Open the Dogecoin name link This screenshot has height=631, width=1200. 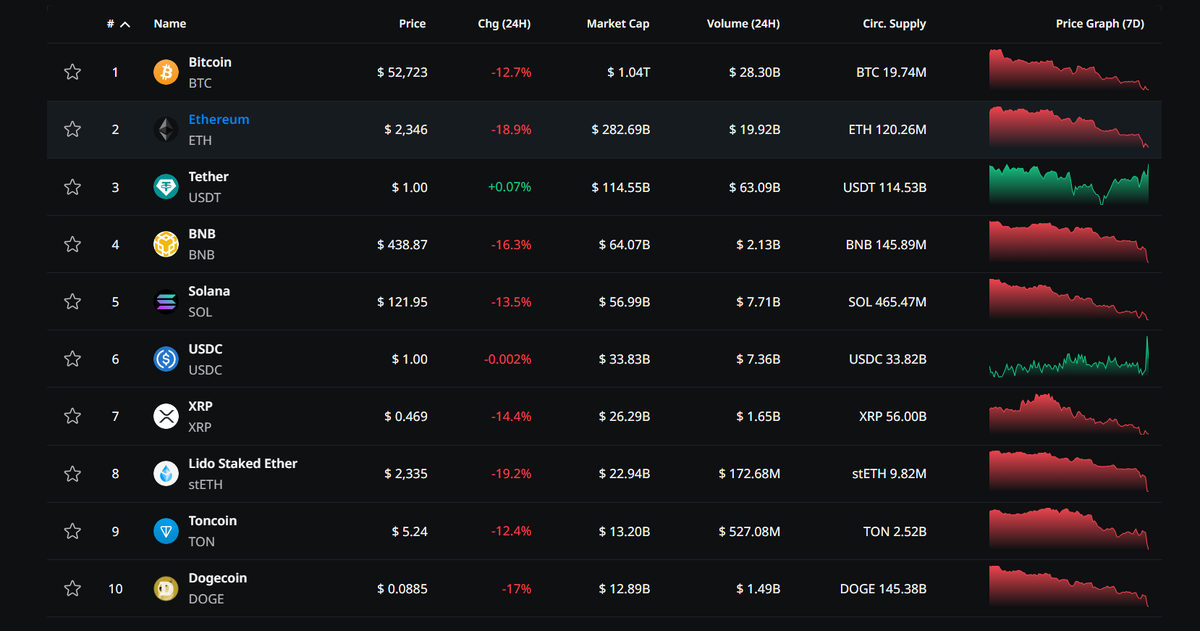click(x=217, y=578)
